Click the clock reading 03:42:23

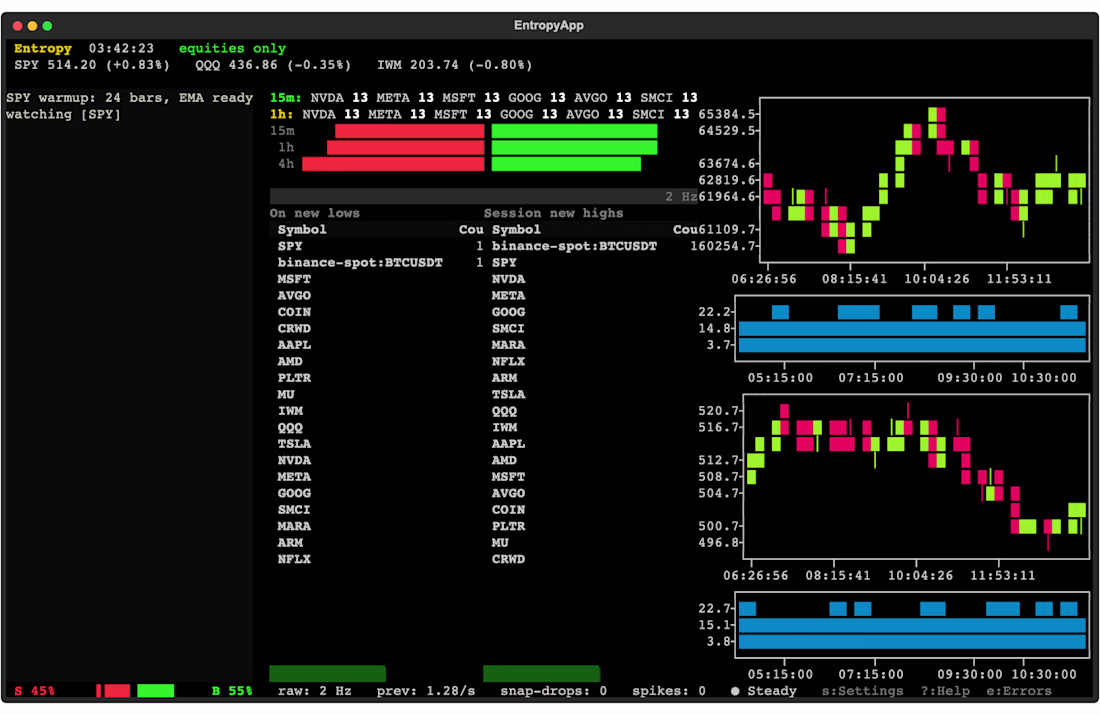point(121,48)
